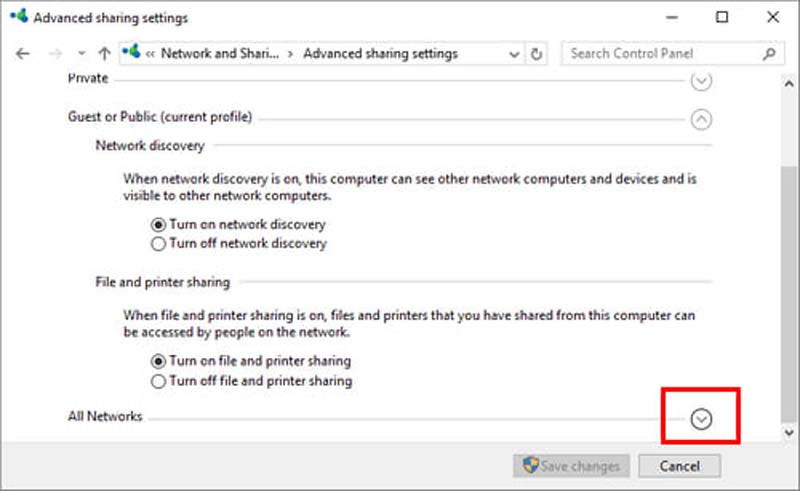Expand the Private profile section
This screenshot has height=491, width=800.
click(701, 79)
